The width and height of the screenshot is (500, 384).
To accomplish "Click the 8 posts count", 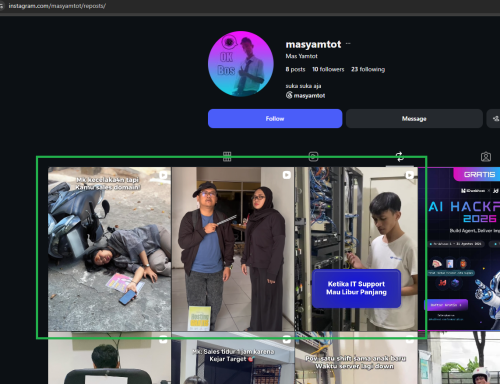I will tap(295, 69).
